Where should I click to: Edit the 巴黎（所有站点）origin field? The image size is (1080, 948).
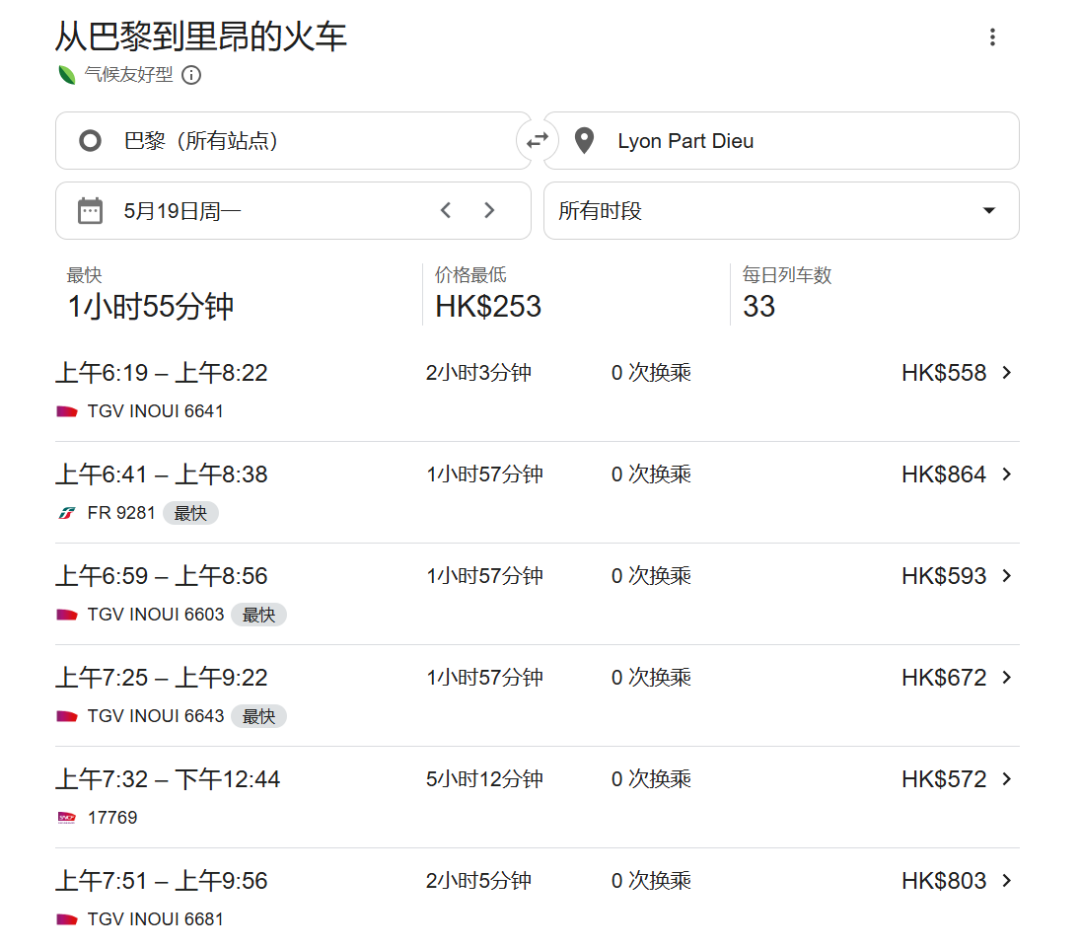point(300,141)
